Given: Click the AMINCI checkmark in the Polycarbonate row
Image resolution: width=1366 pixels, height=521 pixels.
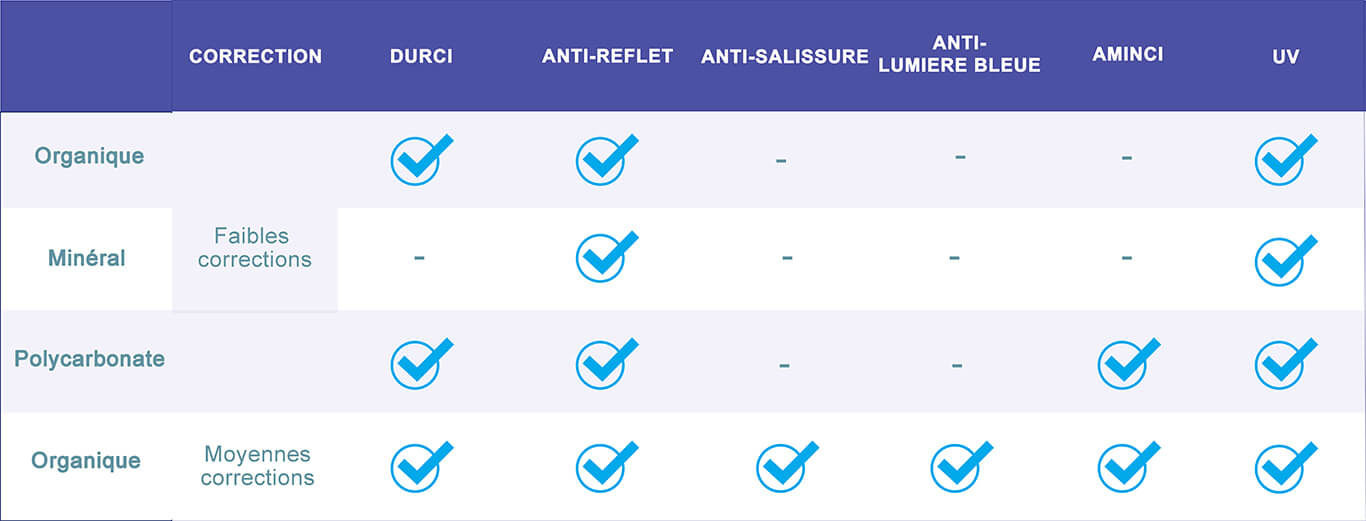Looking at the screenshot, I should [x=1128, y=363].
